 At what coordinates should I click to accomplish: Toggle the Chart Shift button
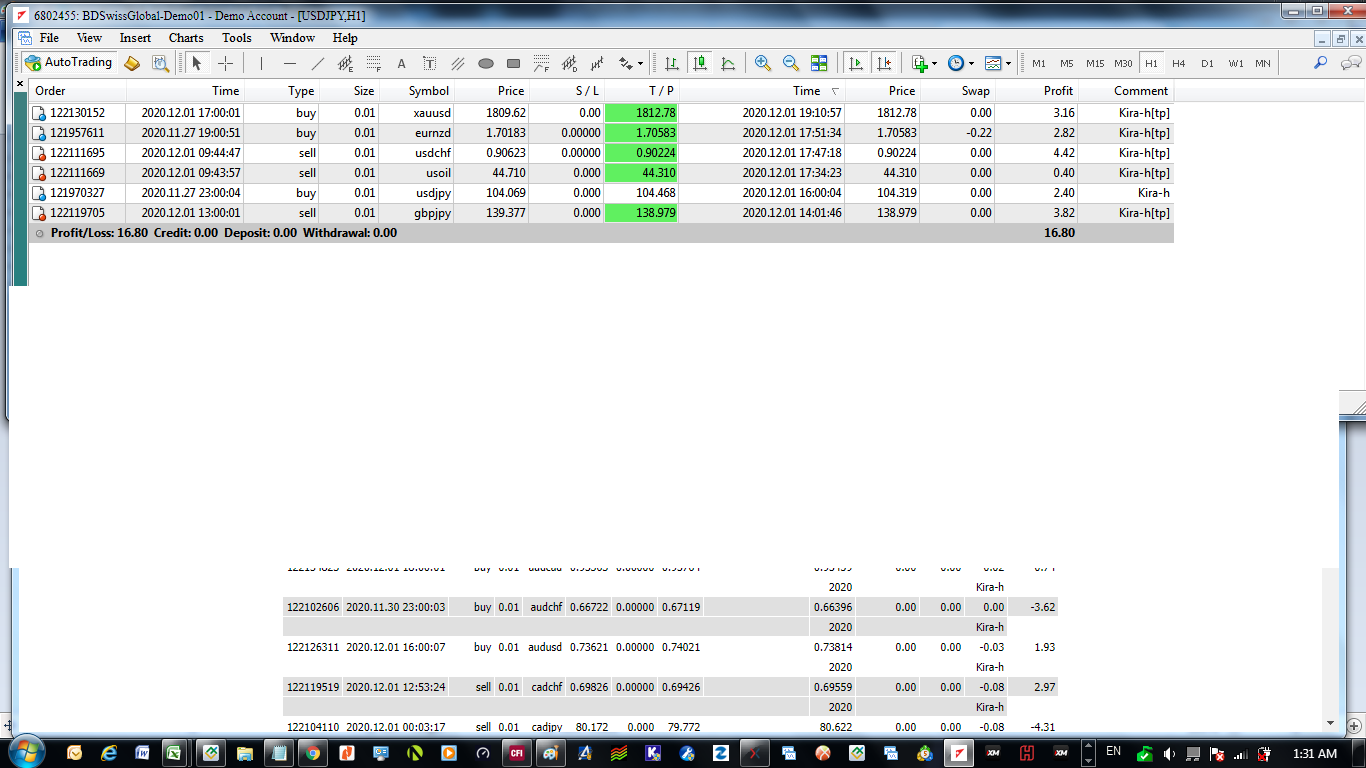884,63
